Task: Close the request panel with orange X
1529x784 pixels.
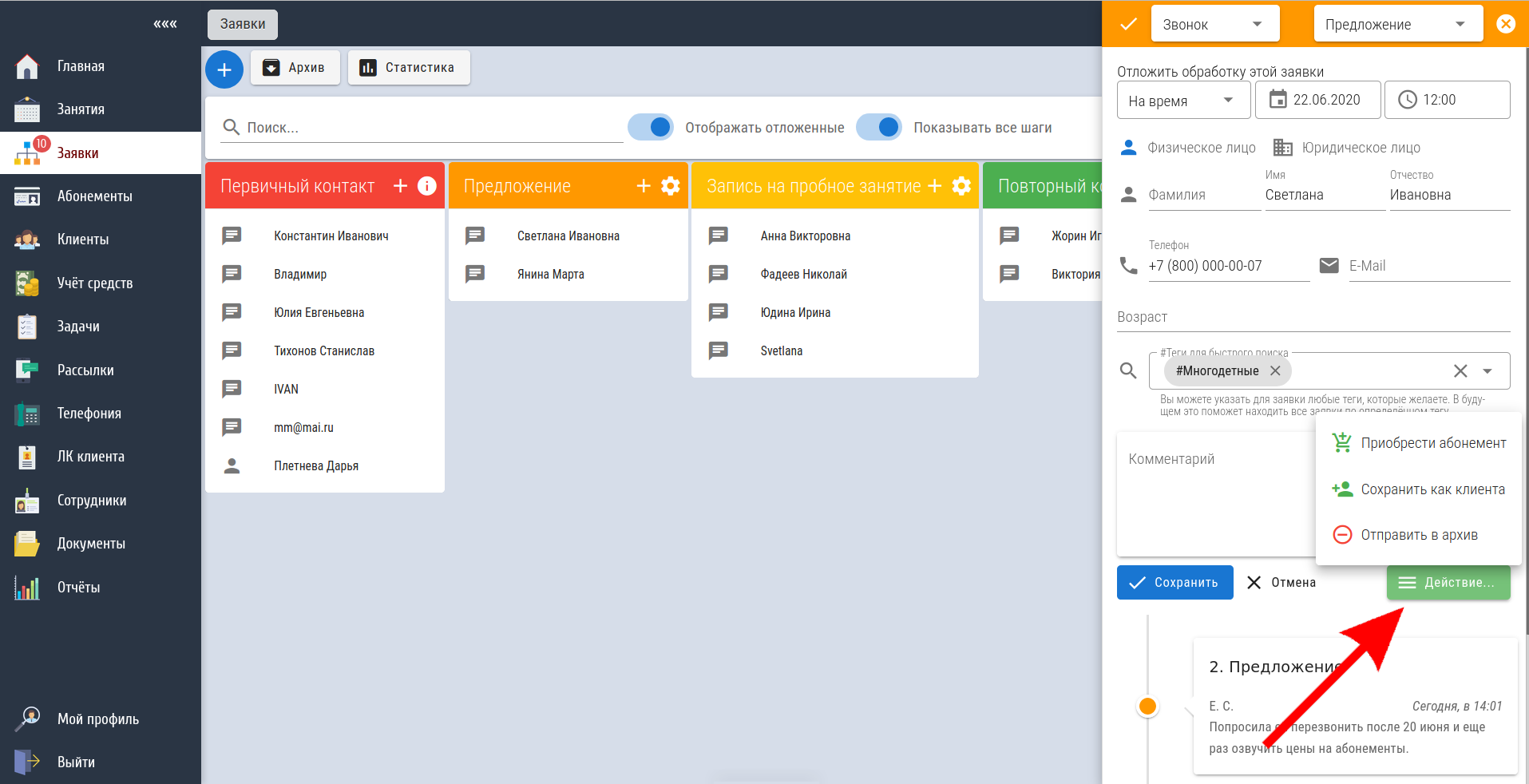Action: 1506,24
